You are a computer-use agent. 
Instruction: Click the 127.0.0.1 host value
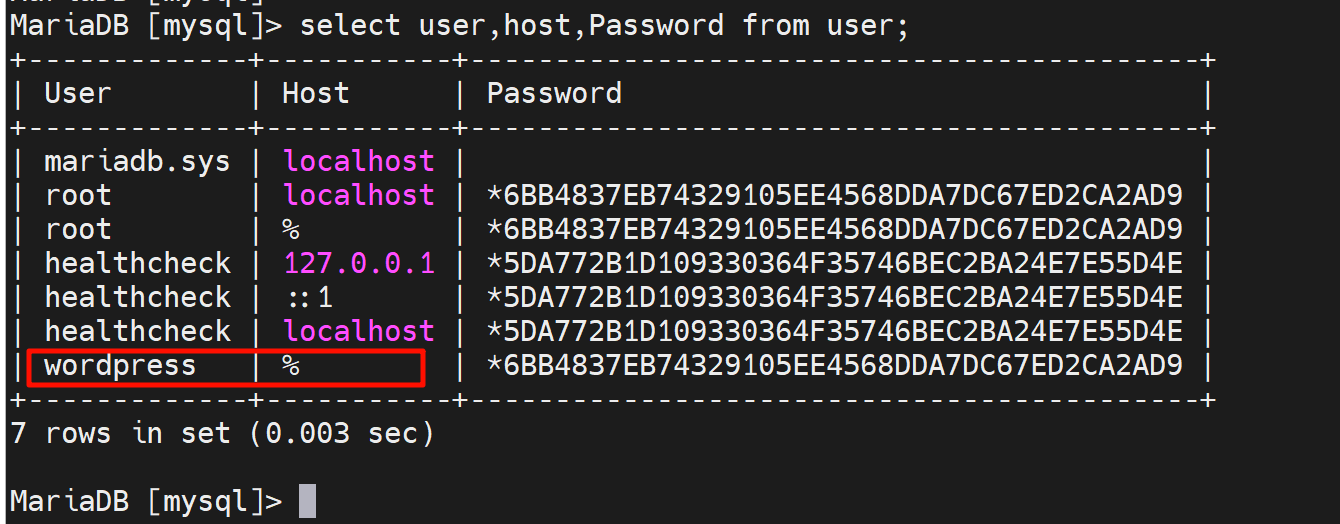(359, 264)
